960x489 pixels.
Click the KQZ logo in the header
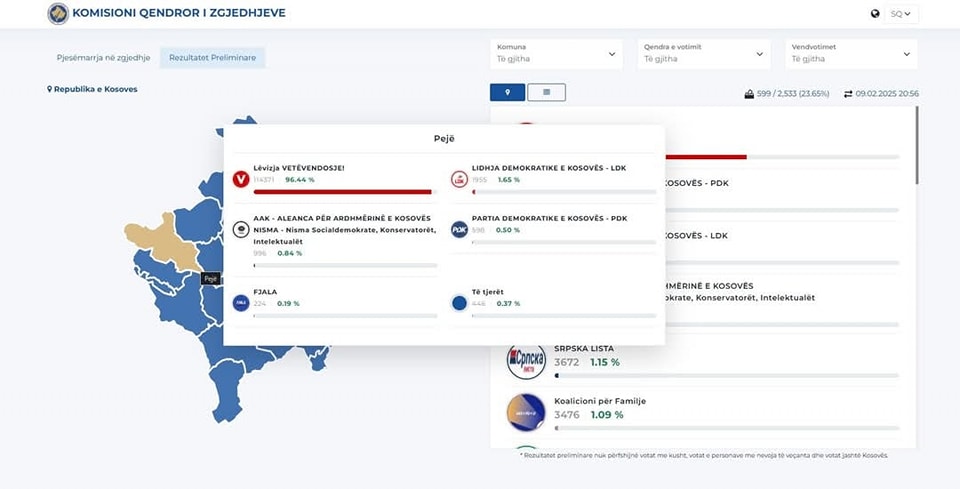pos(58,14)
